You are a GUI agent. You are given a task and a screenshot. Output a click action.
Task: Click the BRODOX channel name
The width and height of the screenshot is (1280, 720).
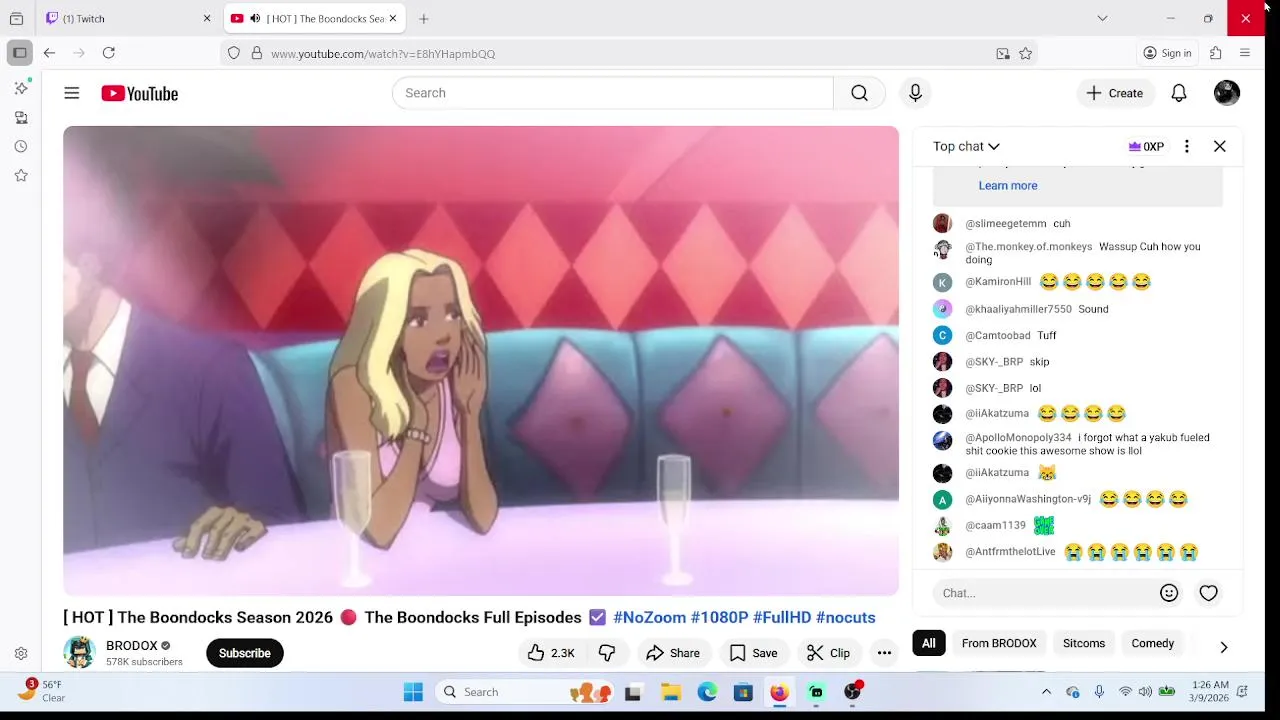pos(132,645)
